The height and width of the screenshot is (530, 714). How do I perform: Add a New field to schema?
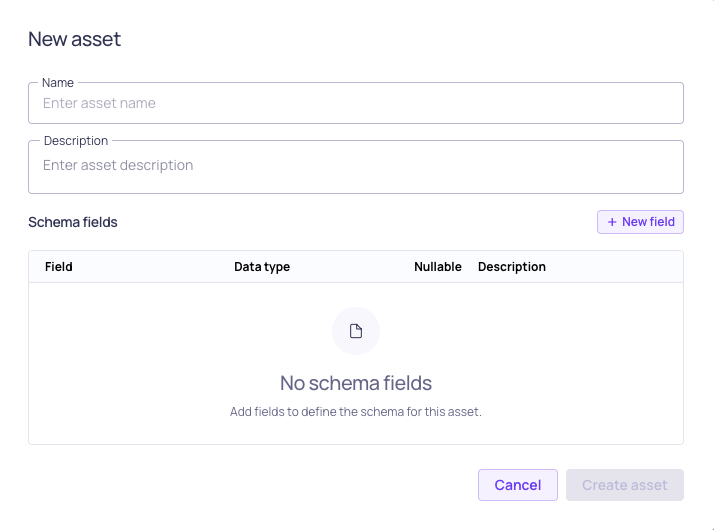(640, 222)
